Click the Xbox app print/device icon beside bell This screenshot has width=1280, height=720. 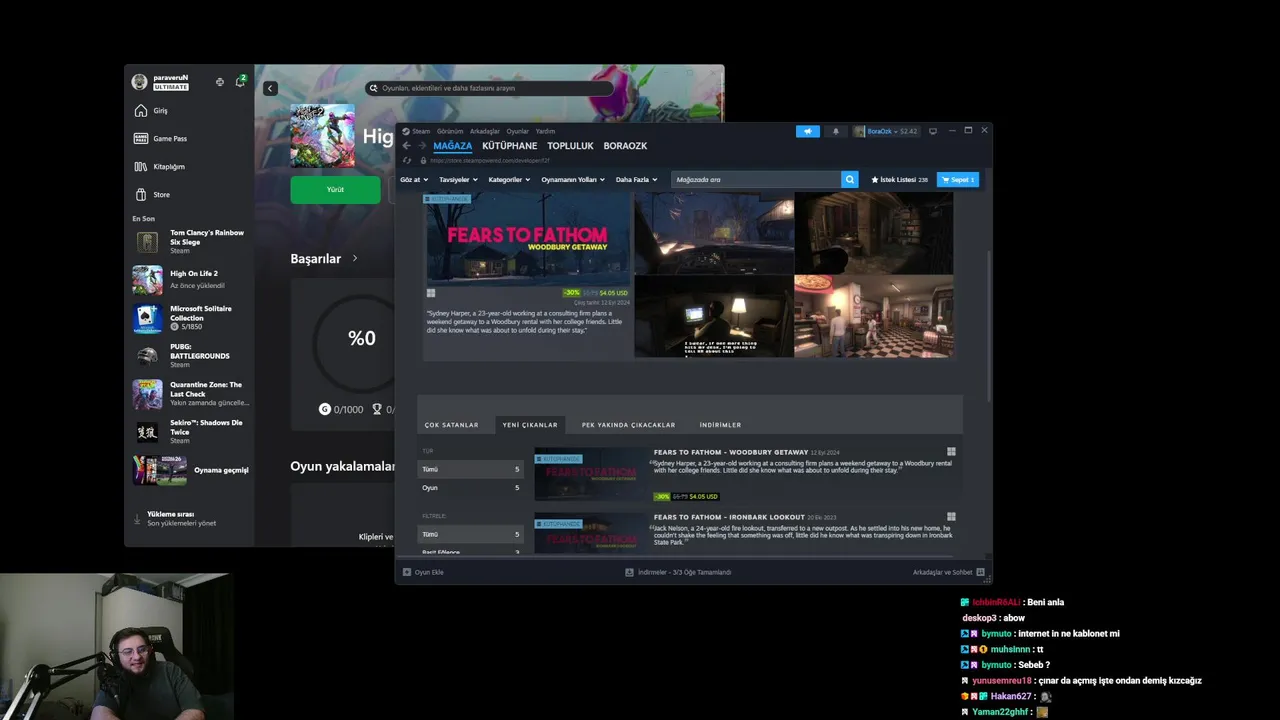pyautogui.click(x=220, y=82)
